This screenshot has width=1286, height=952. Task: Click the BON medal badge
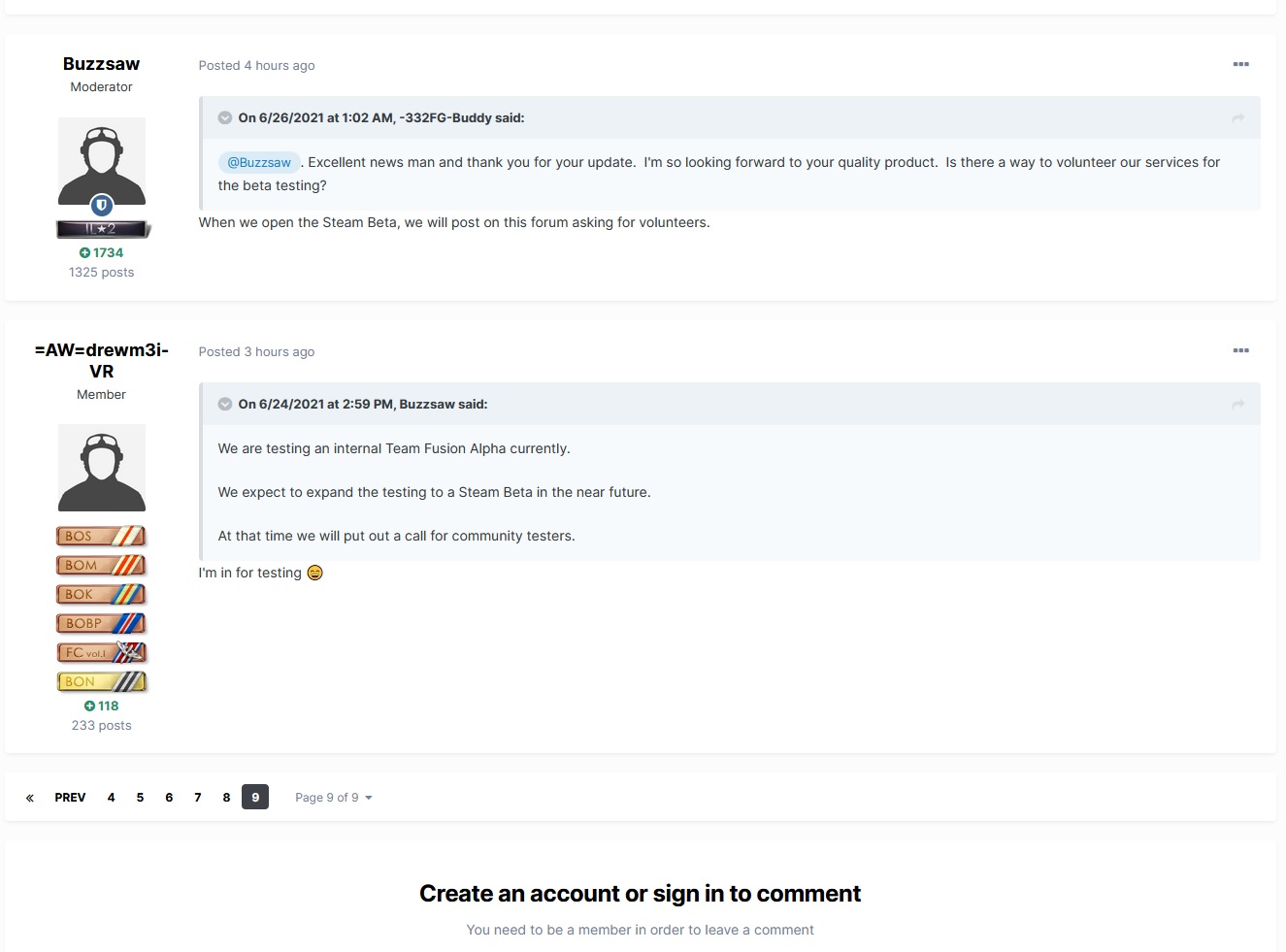click(101, 681)
